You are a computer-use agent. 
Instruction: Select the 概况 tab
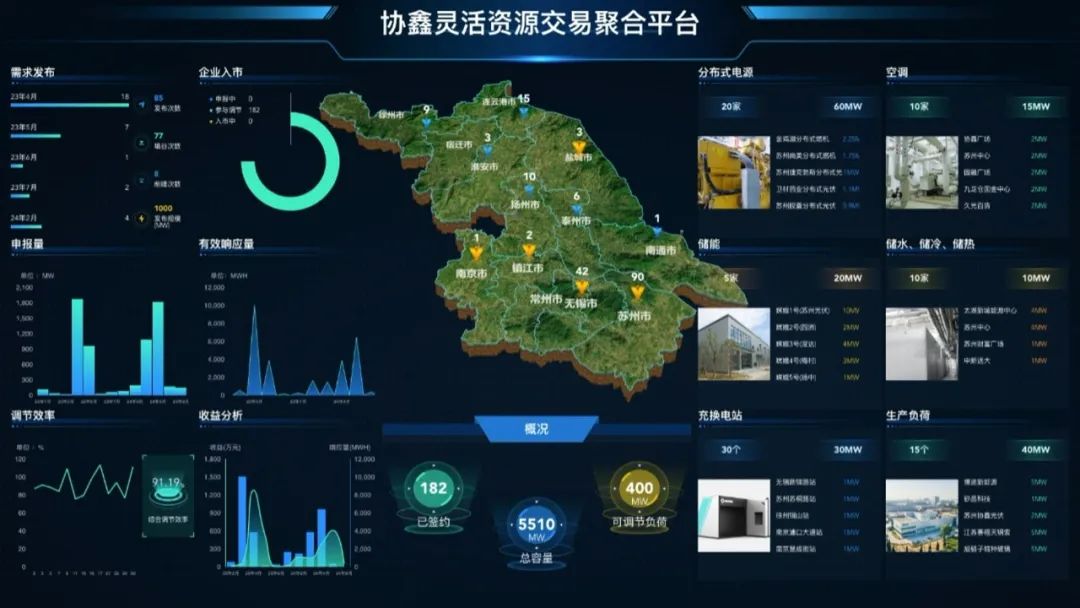pos(537,429)
